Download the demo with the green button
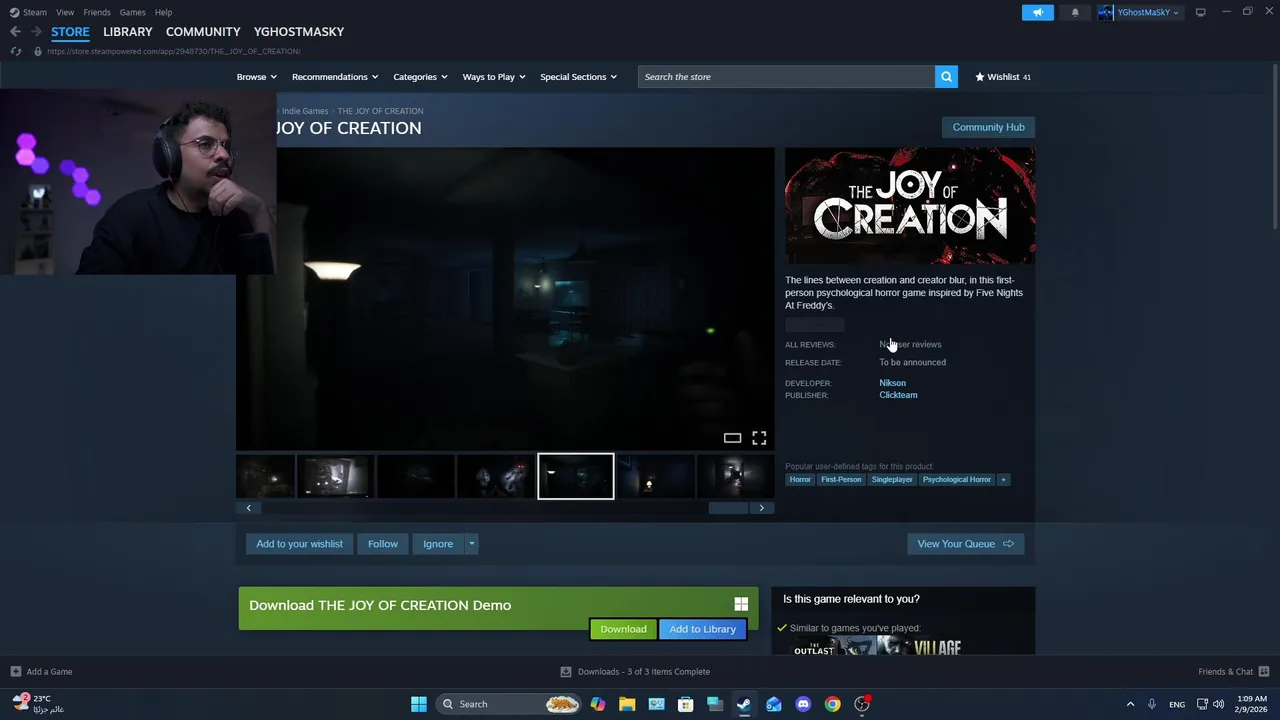 click(x=623, y=629)
